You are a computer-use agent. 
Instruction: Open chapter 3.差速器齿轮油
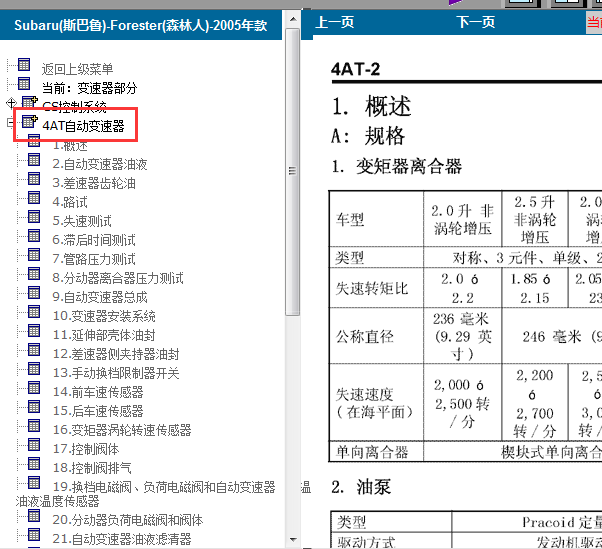pos(94,183)
